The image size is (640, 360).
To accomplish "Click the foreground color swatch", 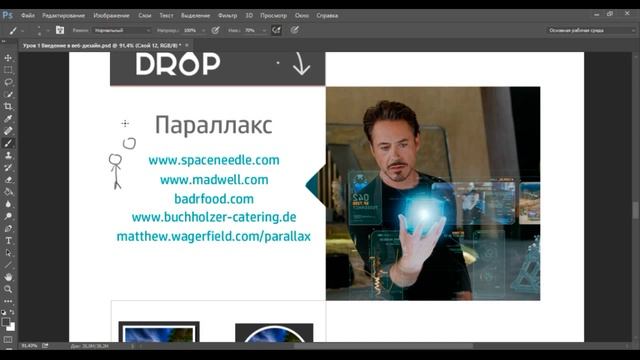I will click(x=6, y=322).
